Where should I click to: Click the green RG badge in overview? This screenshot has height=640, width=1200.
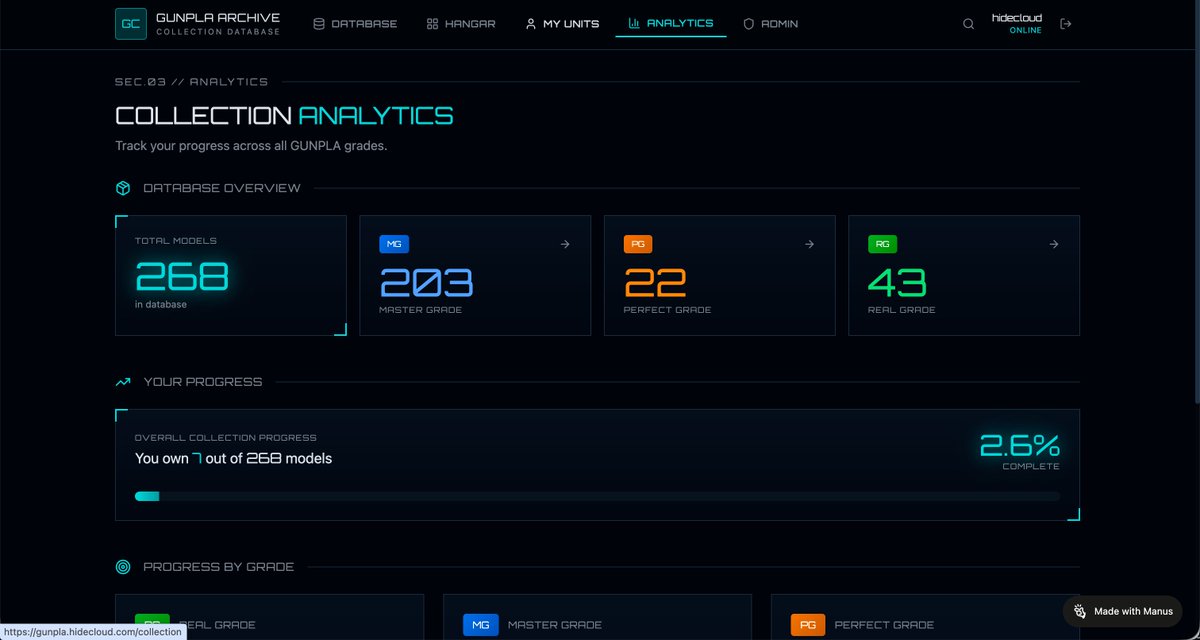point(882,244)
